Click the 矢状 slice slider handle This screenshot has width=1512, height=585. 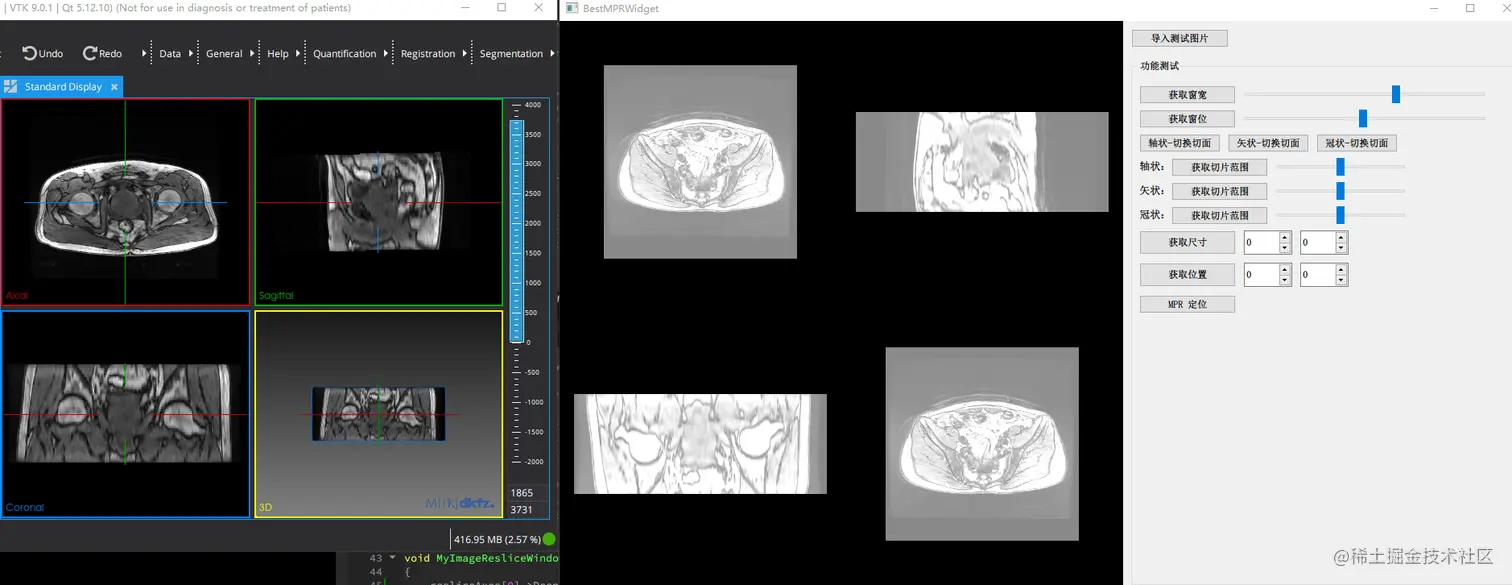pos(1340,191)
